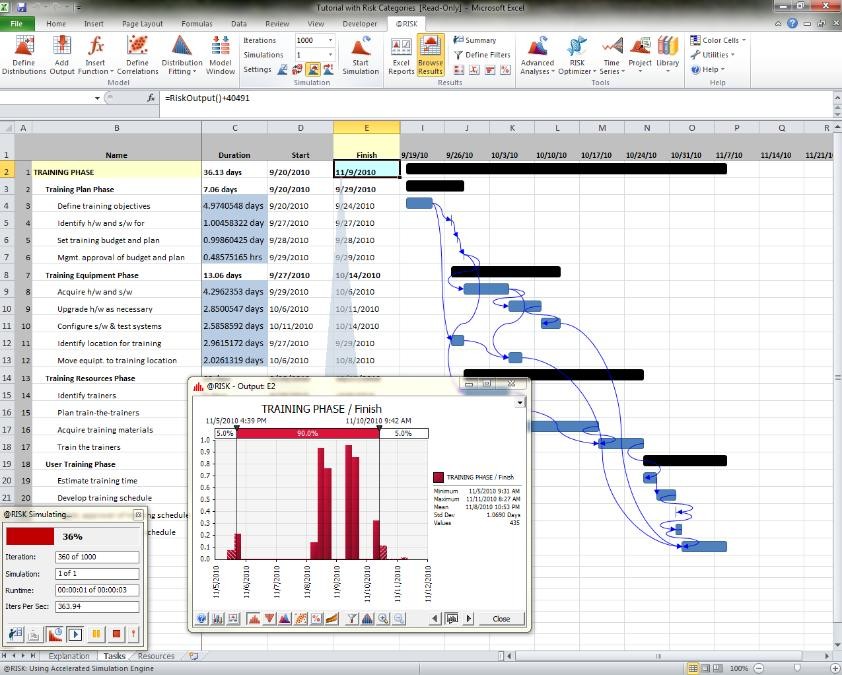Viewport: 842px width, 675px height.
Task: Open the Iterations dropdown
Action: click(x=335, y=41)
